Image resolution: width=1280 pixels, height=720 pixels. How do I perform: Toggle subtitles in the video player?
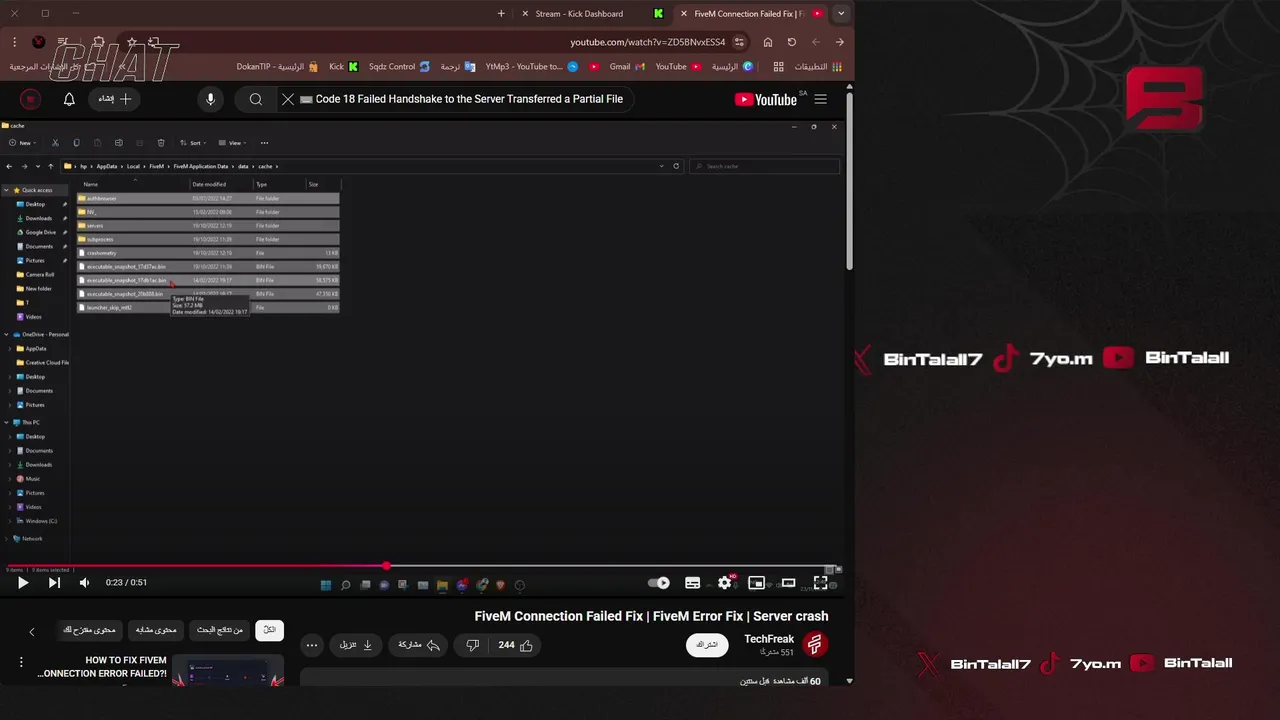(692, 583)
